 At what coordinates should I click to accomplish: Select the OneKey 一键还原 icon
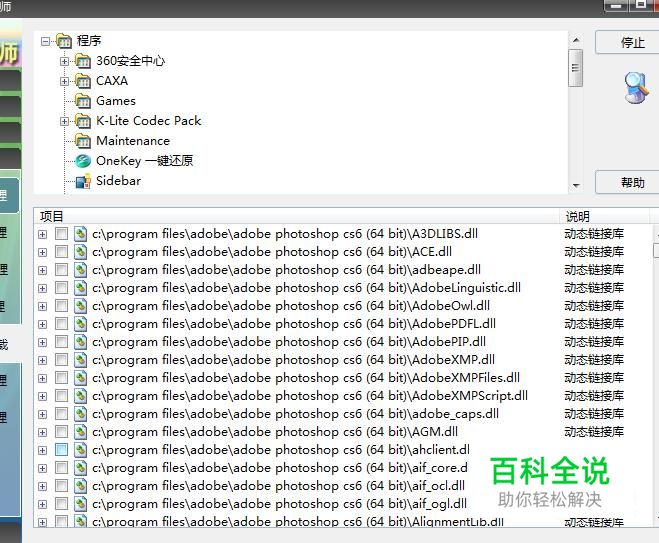click(x=83, y=161)
